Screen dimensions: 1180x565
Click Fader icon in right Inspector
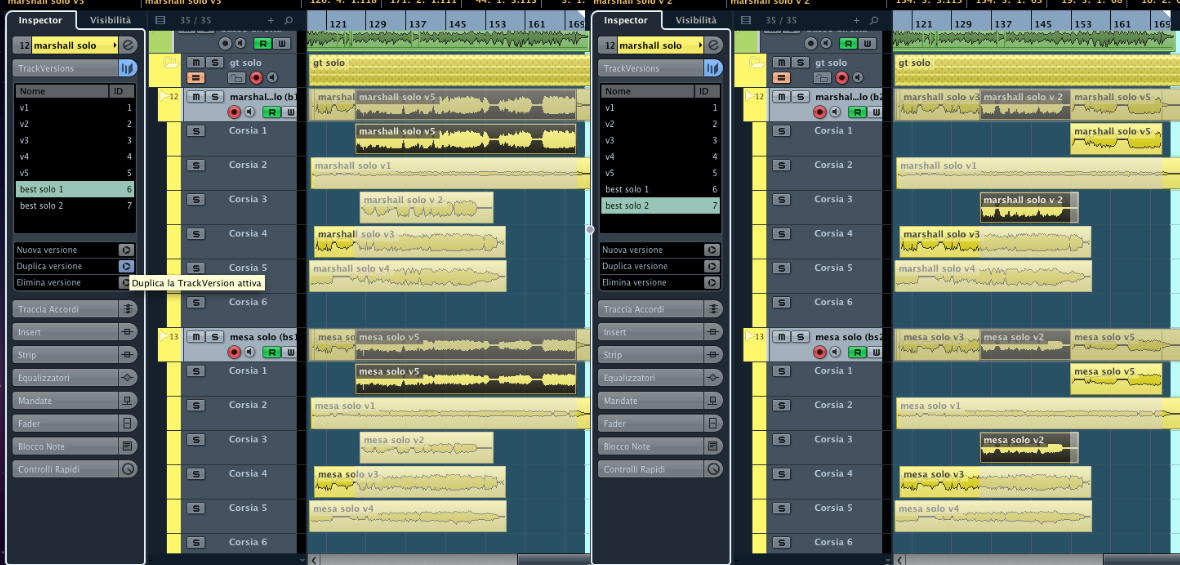coord(713,424)
